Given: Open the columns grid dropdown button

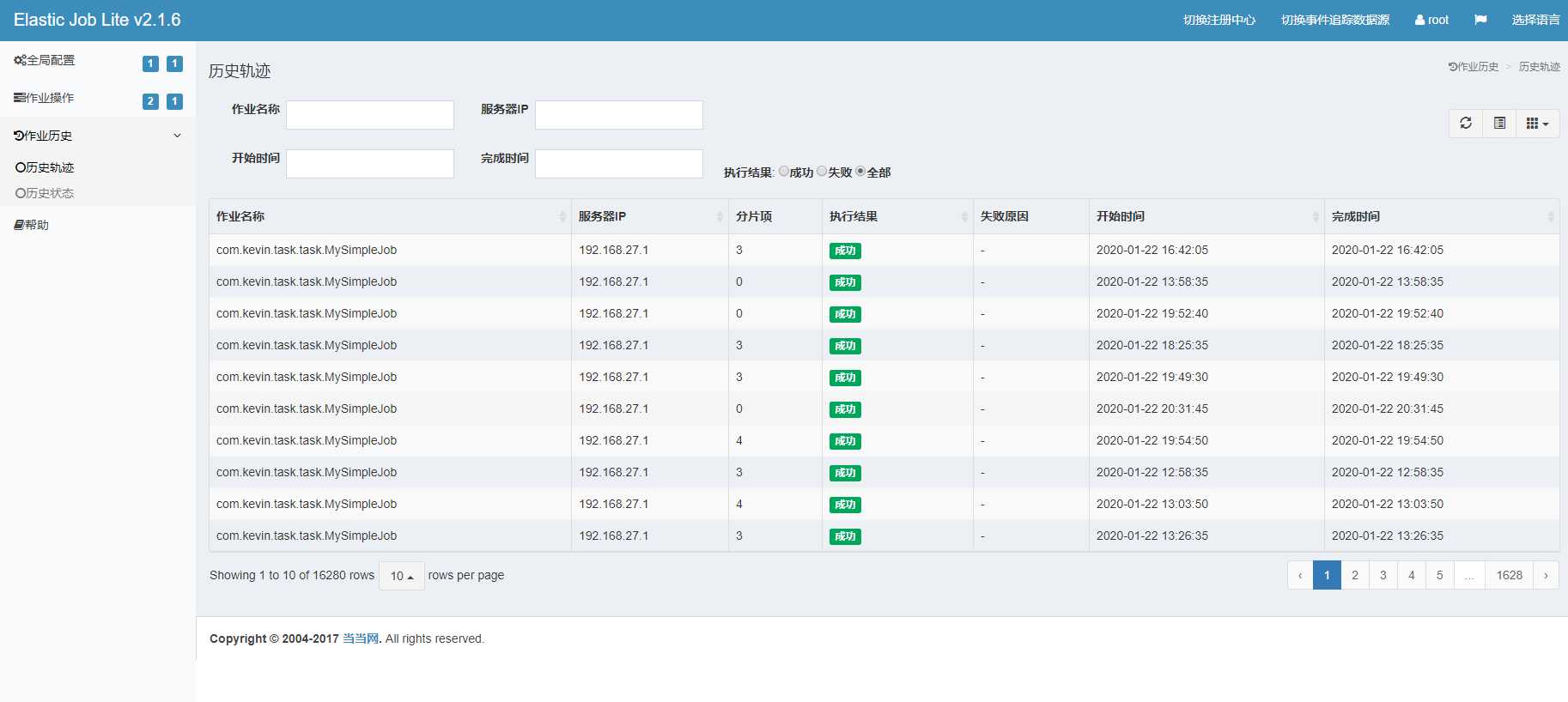Looking at the screenshot, I should pos(1537,124).
